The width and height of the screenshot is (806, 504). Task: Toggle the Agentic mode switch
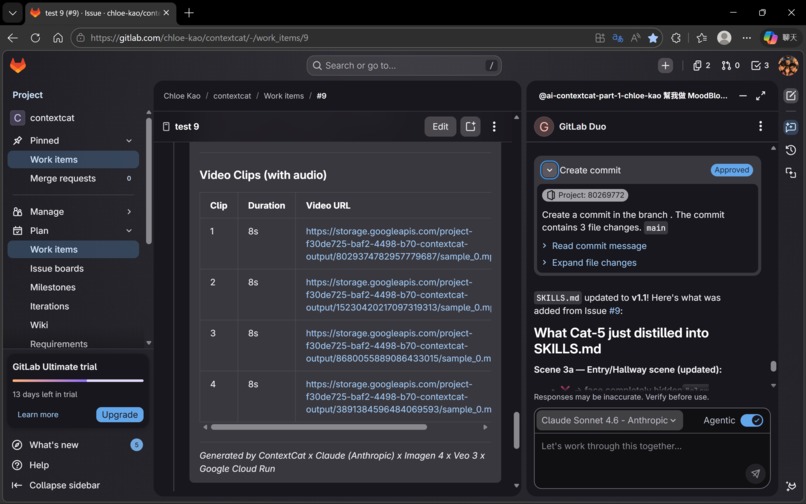pyautogui.click(x=752, y=420)
